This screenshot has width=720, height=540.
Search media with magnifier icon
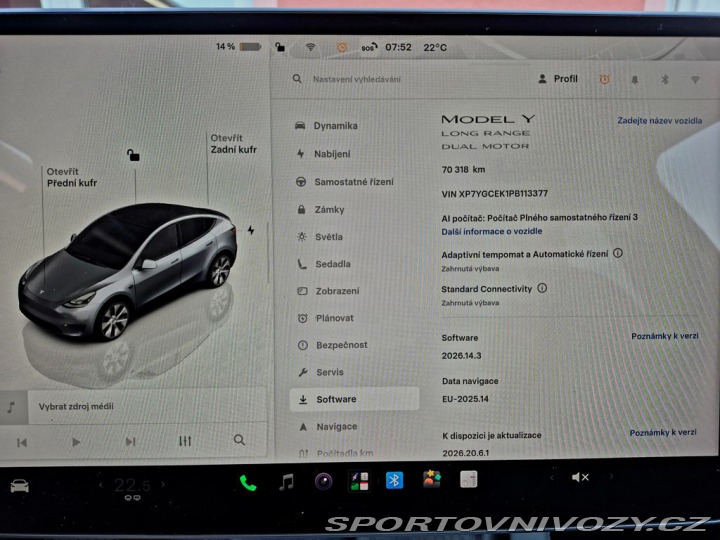click(239, 440)
